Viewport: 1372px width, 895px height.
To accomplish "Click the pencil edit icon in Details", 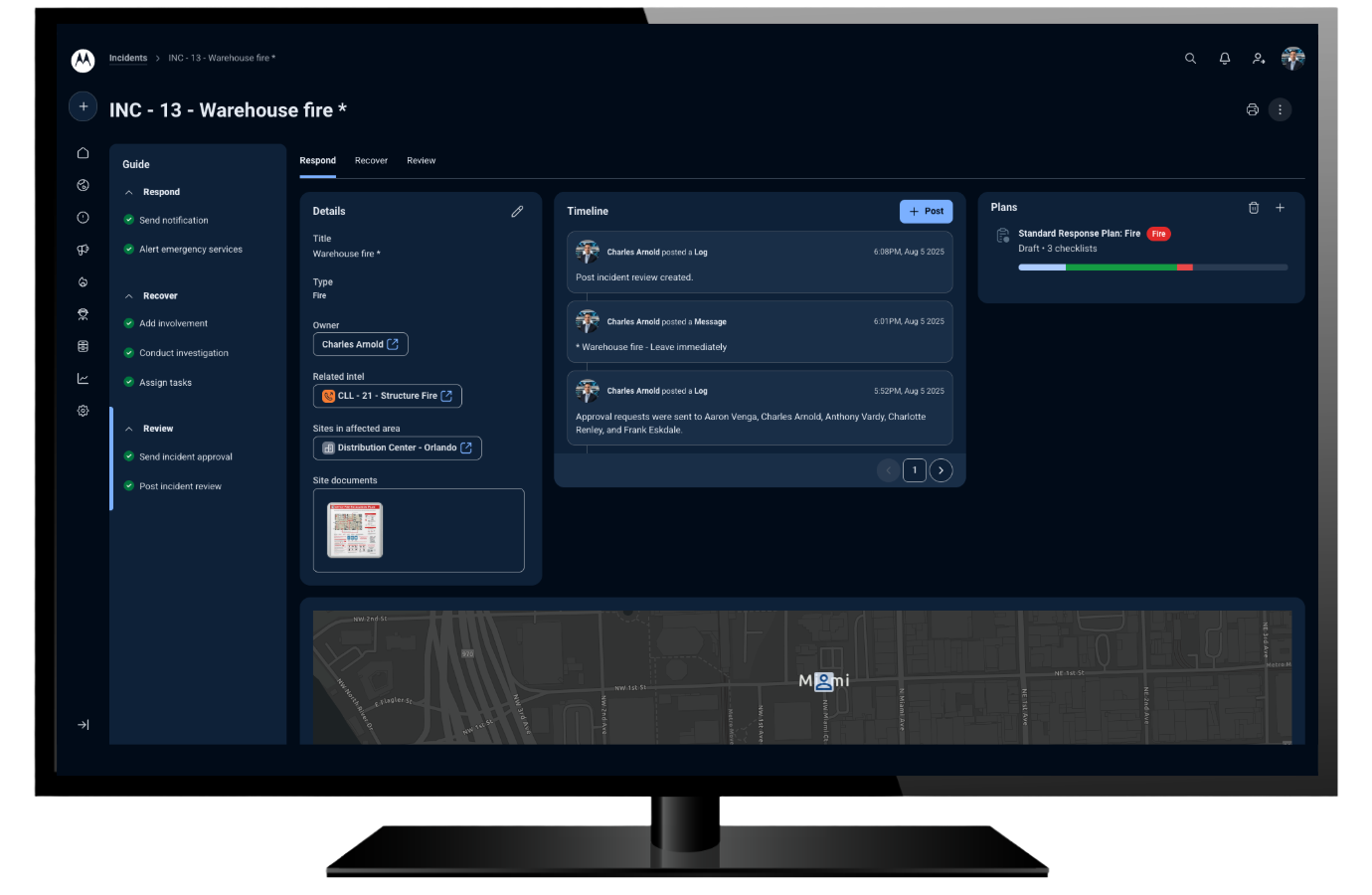I will (517, 212).
